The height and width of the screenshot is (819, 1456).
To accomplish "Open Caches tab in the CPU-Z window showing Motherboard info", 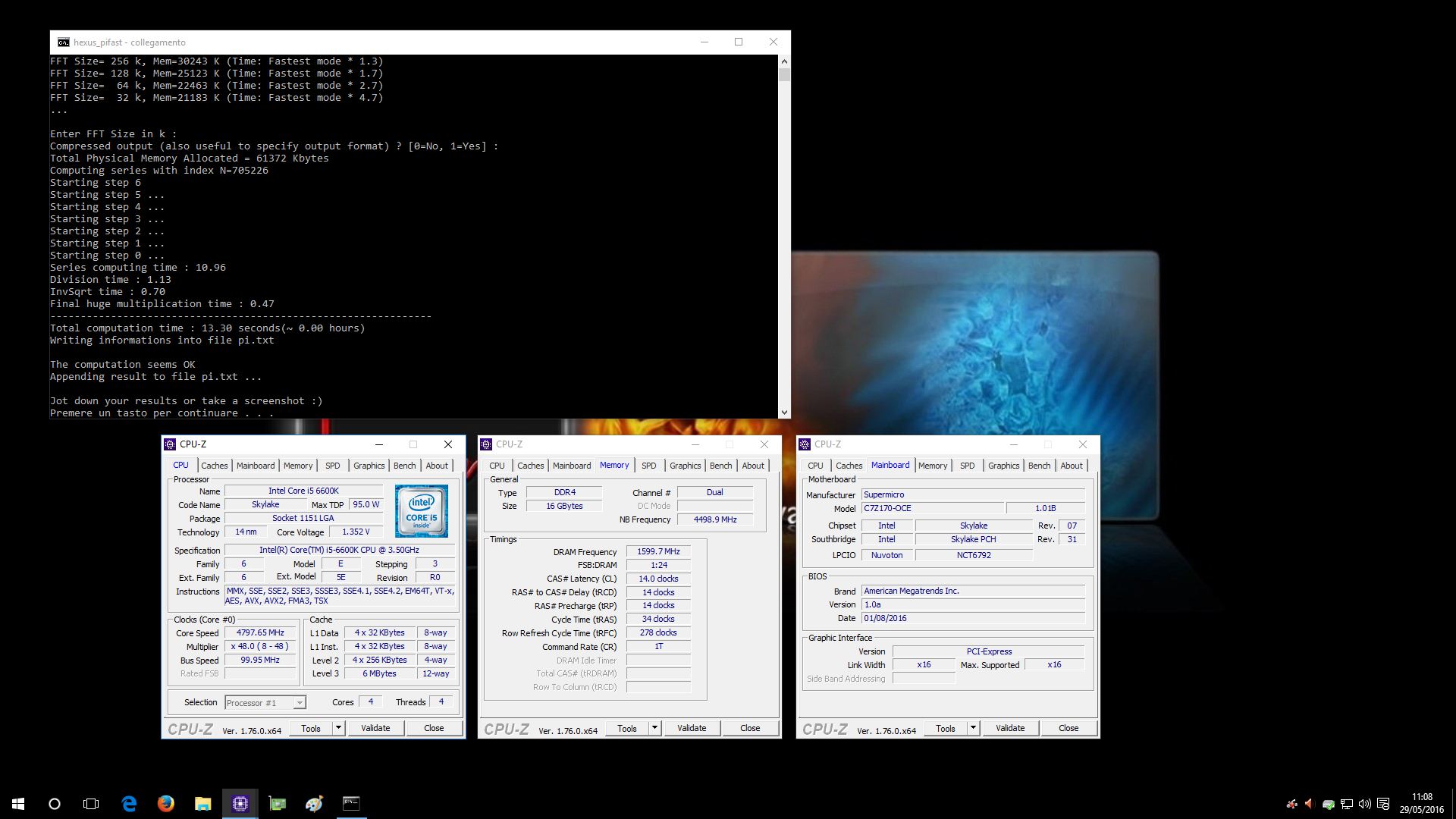I will (x=849, y=466).
